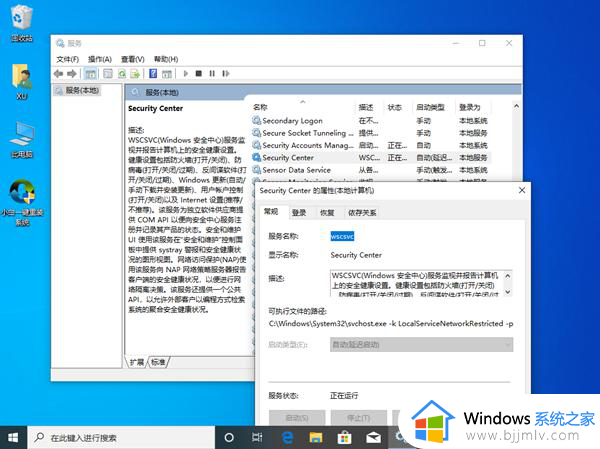Open the Windows Start menu

pos(13,438)
